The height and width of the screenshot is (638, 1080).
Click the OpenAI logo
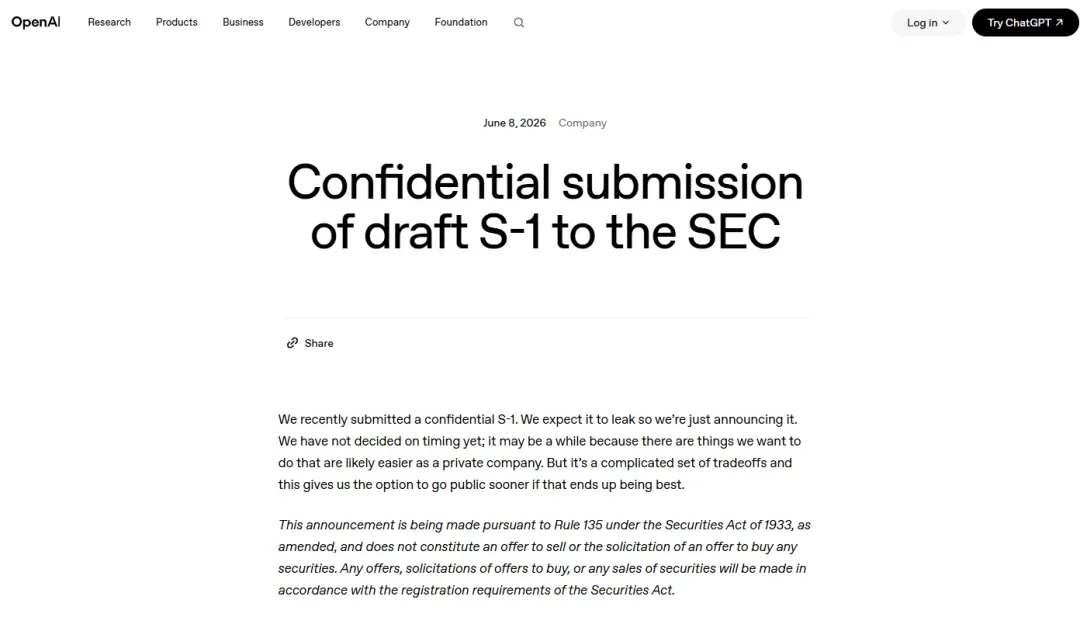[36, 22]
